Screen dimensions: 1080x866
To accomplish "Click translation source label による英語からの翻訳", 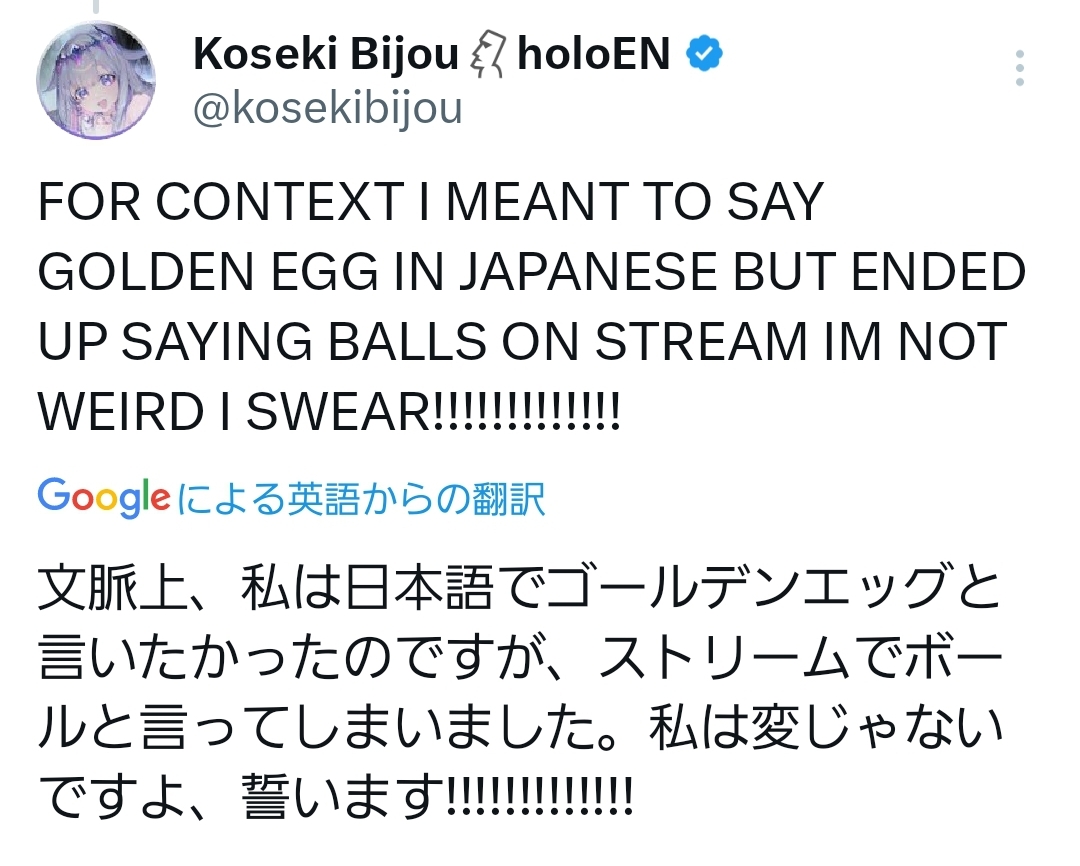I will (361, 499).
